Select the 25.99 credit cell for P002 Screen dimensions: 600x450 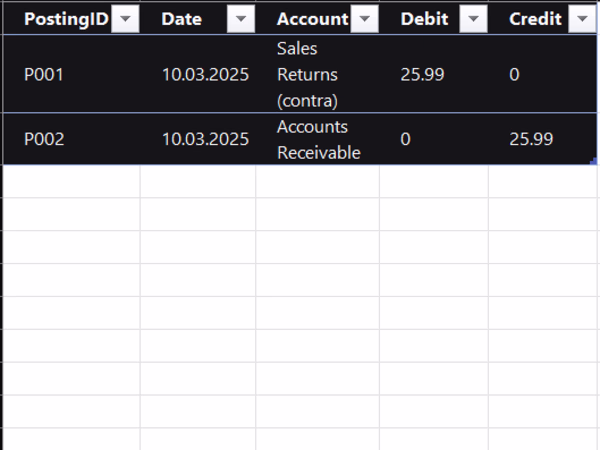pyautogui.click(x=531, y=139)
